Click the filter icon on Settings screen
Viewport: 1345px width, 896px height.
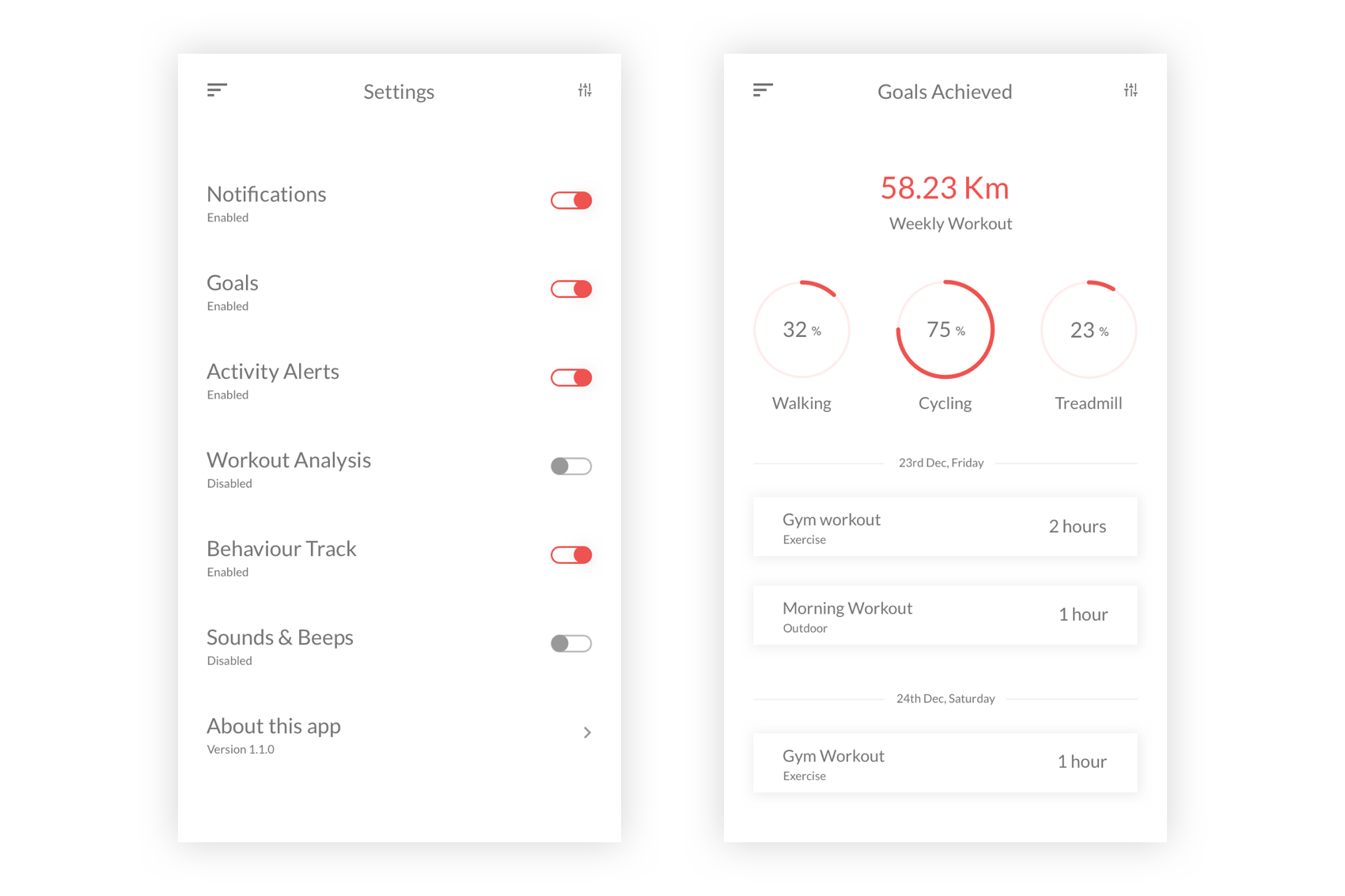(585, 89)
